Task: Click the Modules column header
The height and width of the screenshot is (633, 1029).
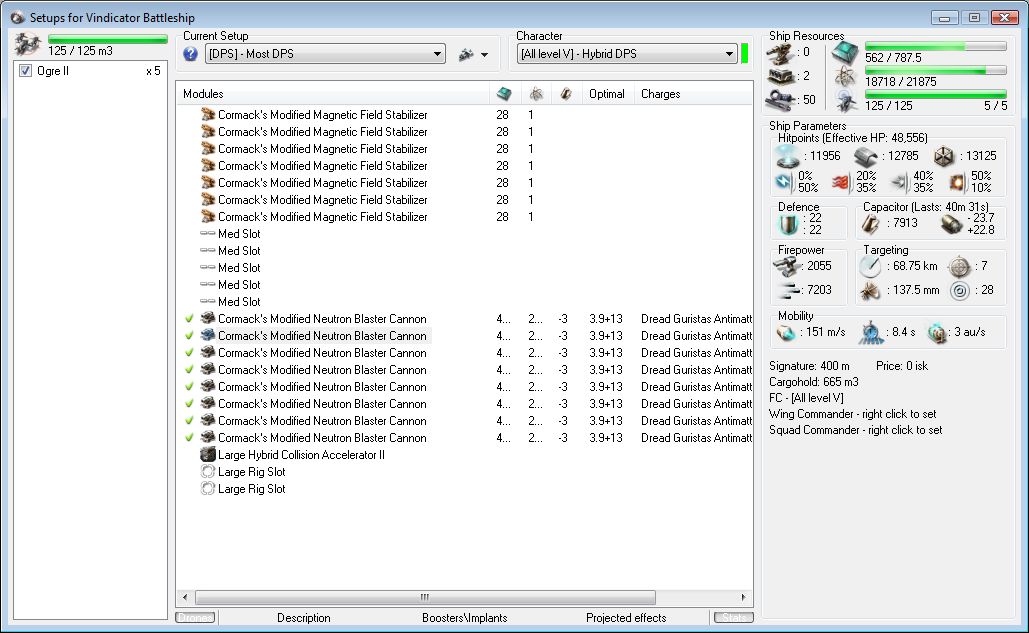Action: point(333,94)
